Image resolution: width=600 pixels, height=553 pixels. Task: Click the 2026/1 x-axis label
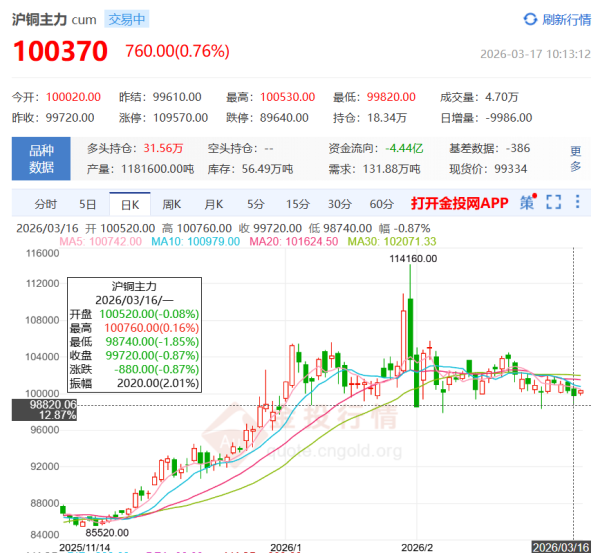[285, 548]
